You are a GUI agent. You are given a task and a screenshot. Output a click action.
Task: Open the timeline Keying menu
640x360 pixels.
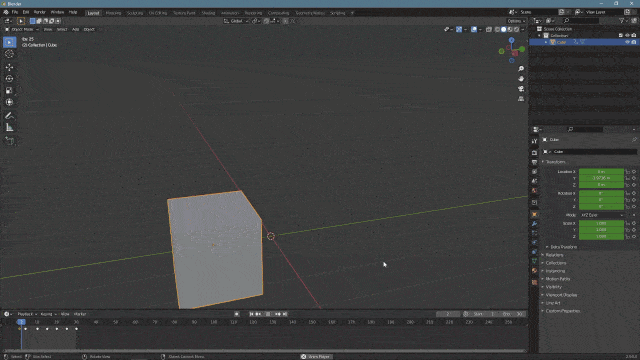(x=48, y=314)
